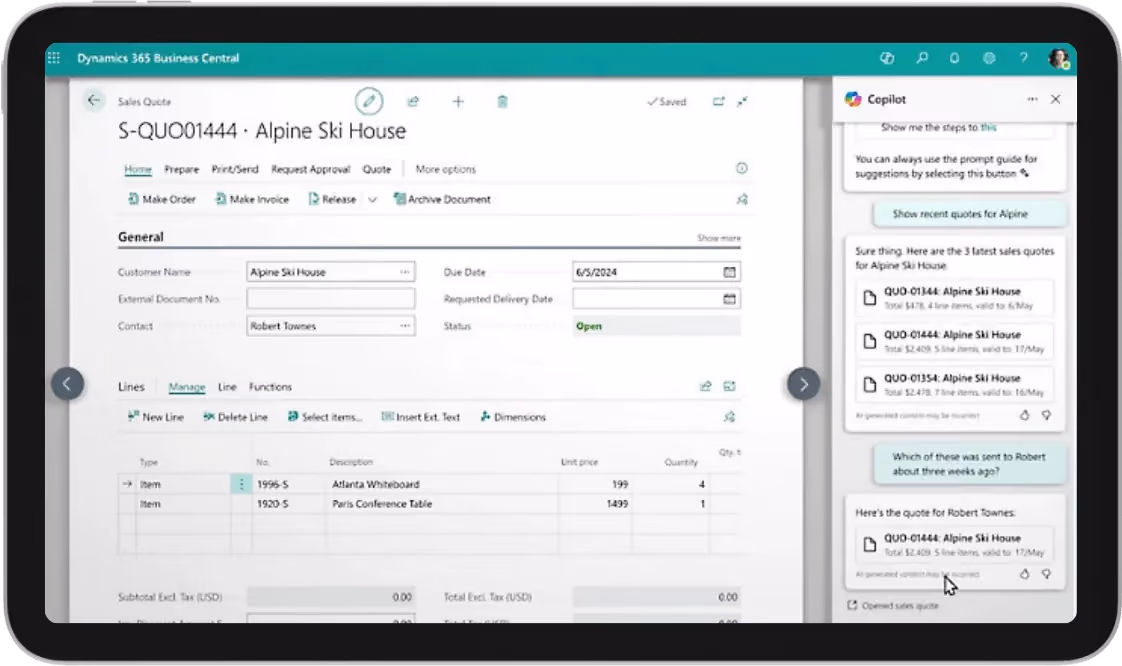Screen dimensions: 1122x666
Task: Expand the Release dropdown chevron
Action: tap(372, 200)
